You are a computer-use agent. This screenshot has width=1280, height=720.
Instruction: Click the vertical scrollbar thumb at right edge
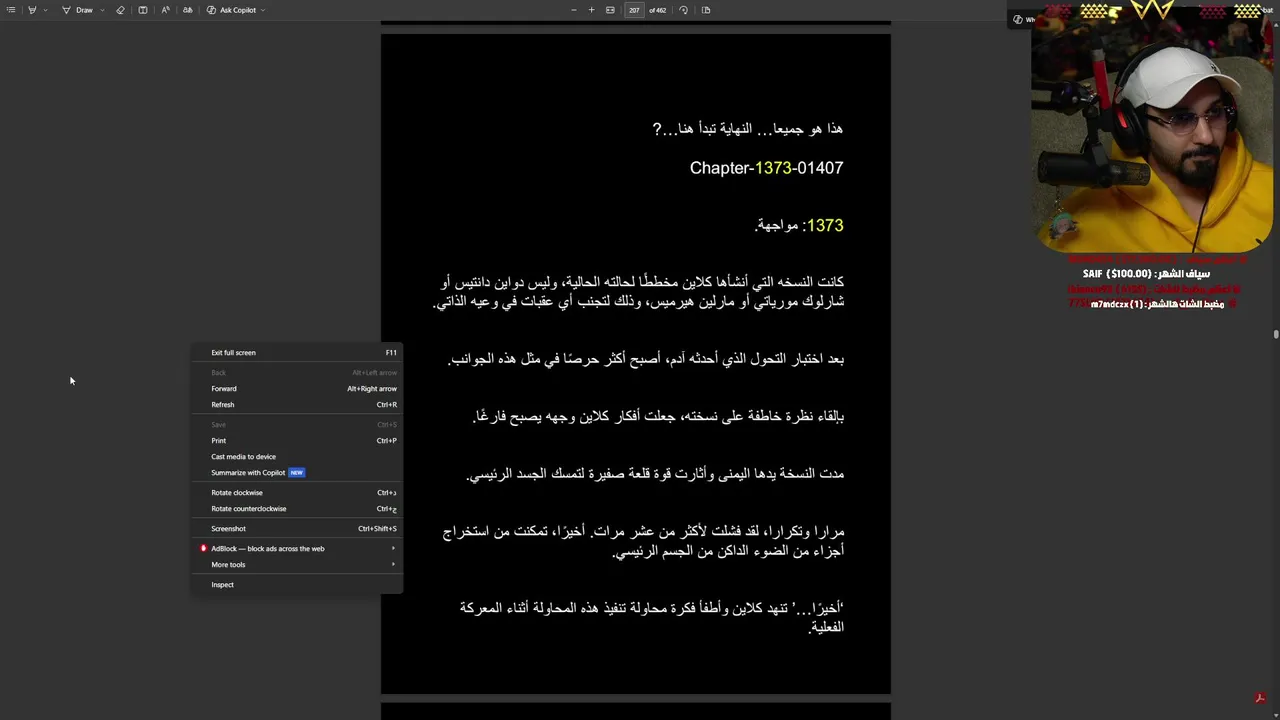[1276, 335]
